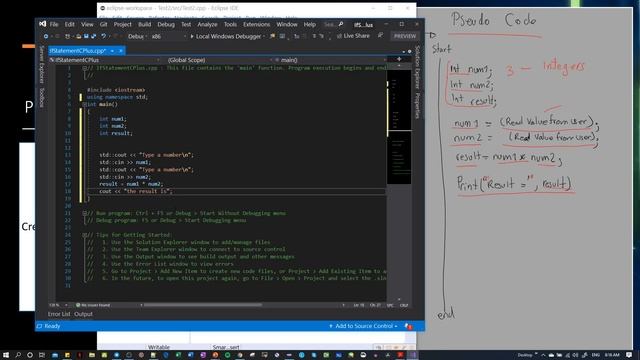Start Local Windows Debugger
This screenshot has width=640, height=360.
[226, 36]
